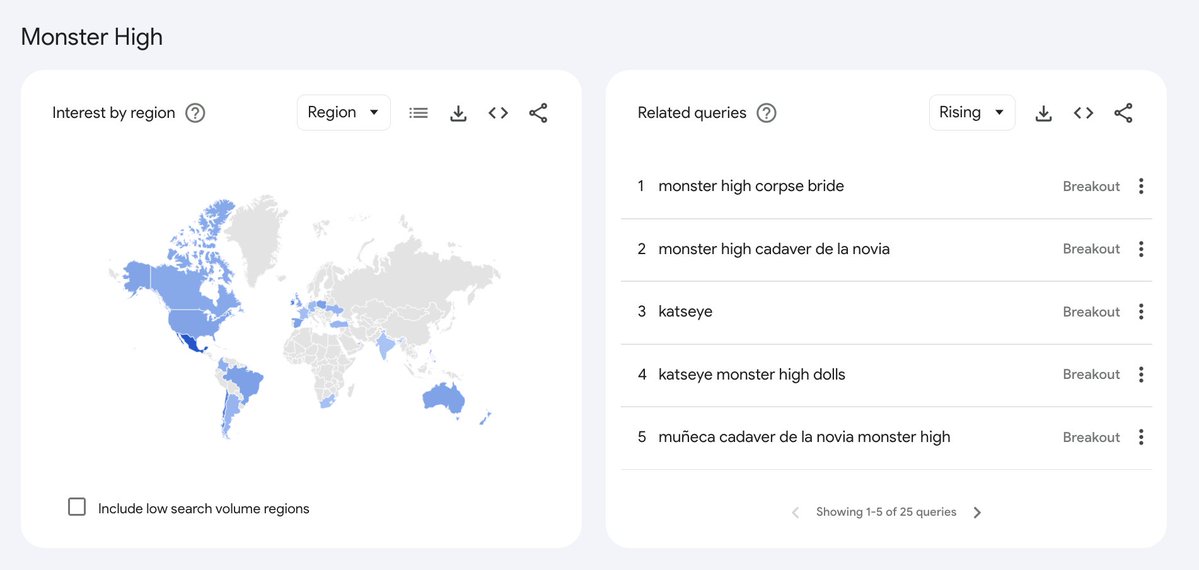The image size is (1199, 570).
Task: Open the Rising dropdown for related queries
Action: 972,112
